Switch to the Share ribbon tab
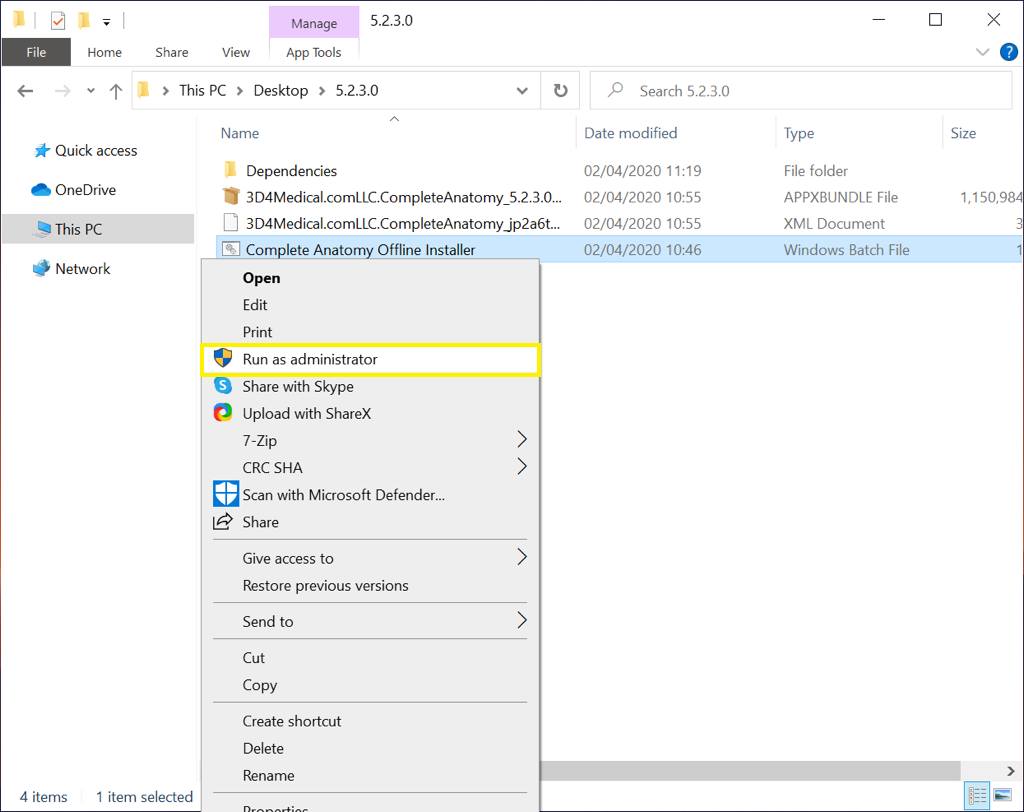1024x812 pixels. [x=172, y=52]
